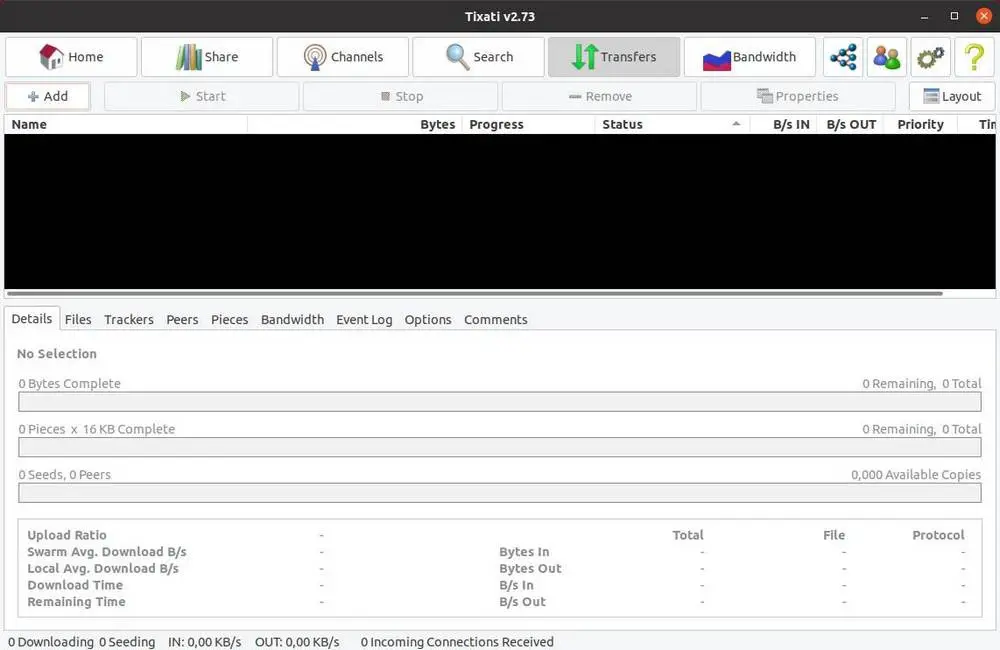Click 'OUT: 0,00 KB/s' status entry
This screenshot has width=1000, height=650.
[297, 642]
